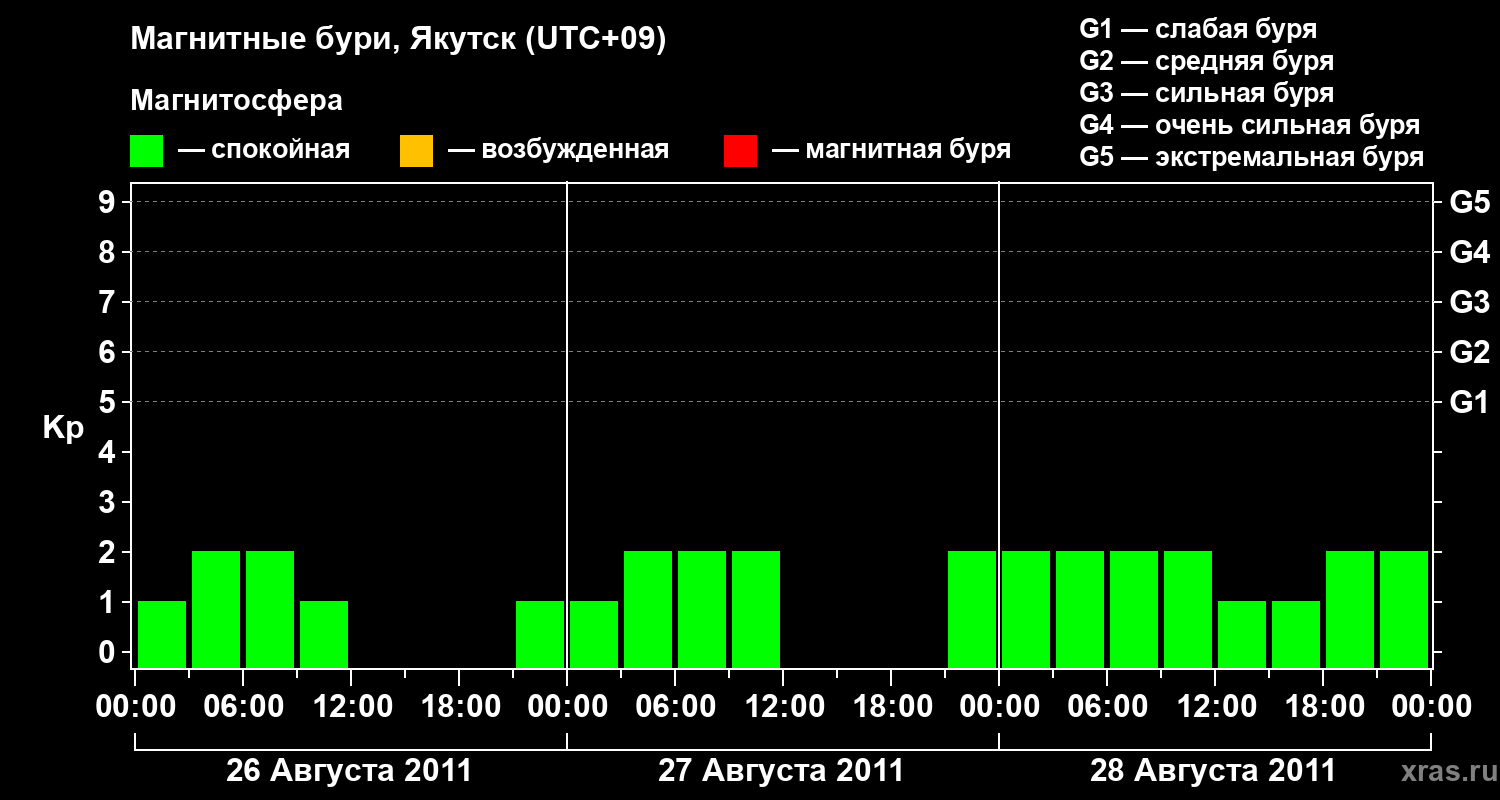The image size is (1500, 800).
Task: Click the G3 label on the right axis
Action: (x=1470, y=303)
